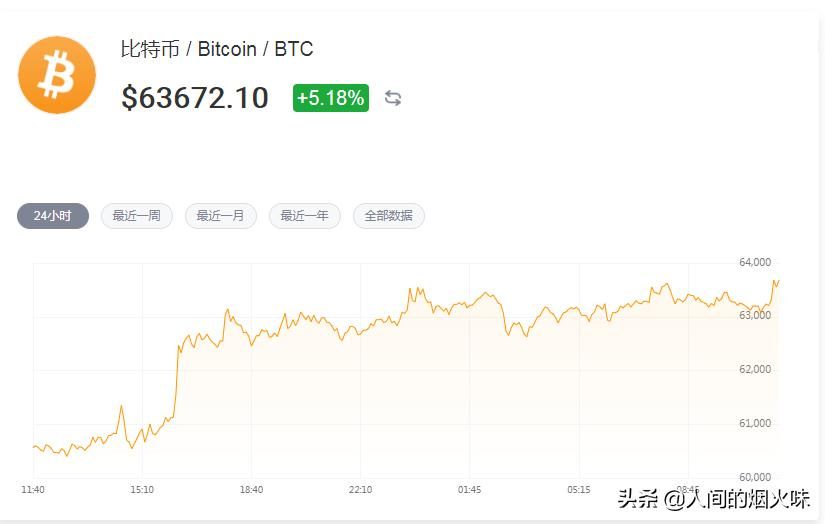Select the 最近一年 range button
The height and width of the screenshot is (524, 825).
[x=305, y=216]
